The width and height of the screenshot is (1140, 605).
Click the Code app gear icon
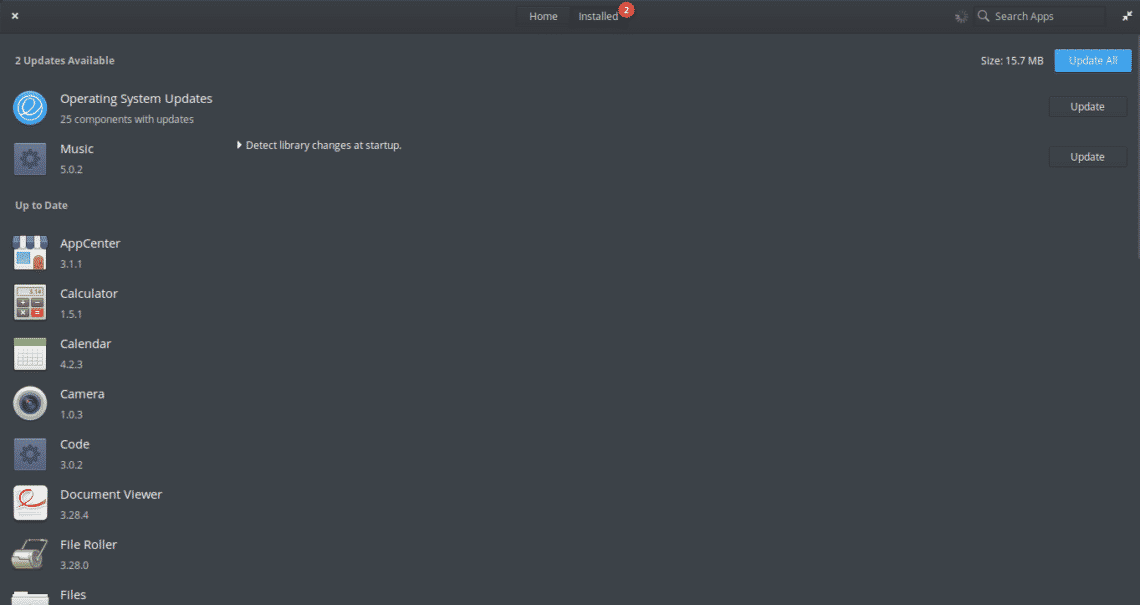tap(30, 454)
